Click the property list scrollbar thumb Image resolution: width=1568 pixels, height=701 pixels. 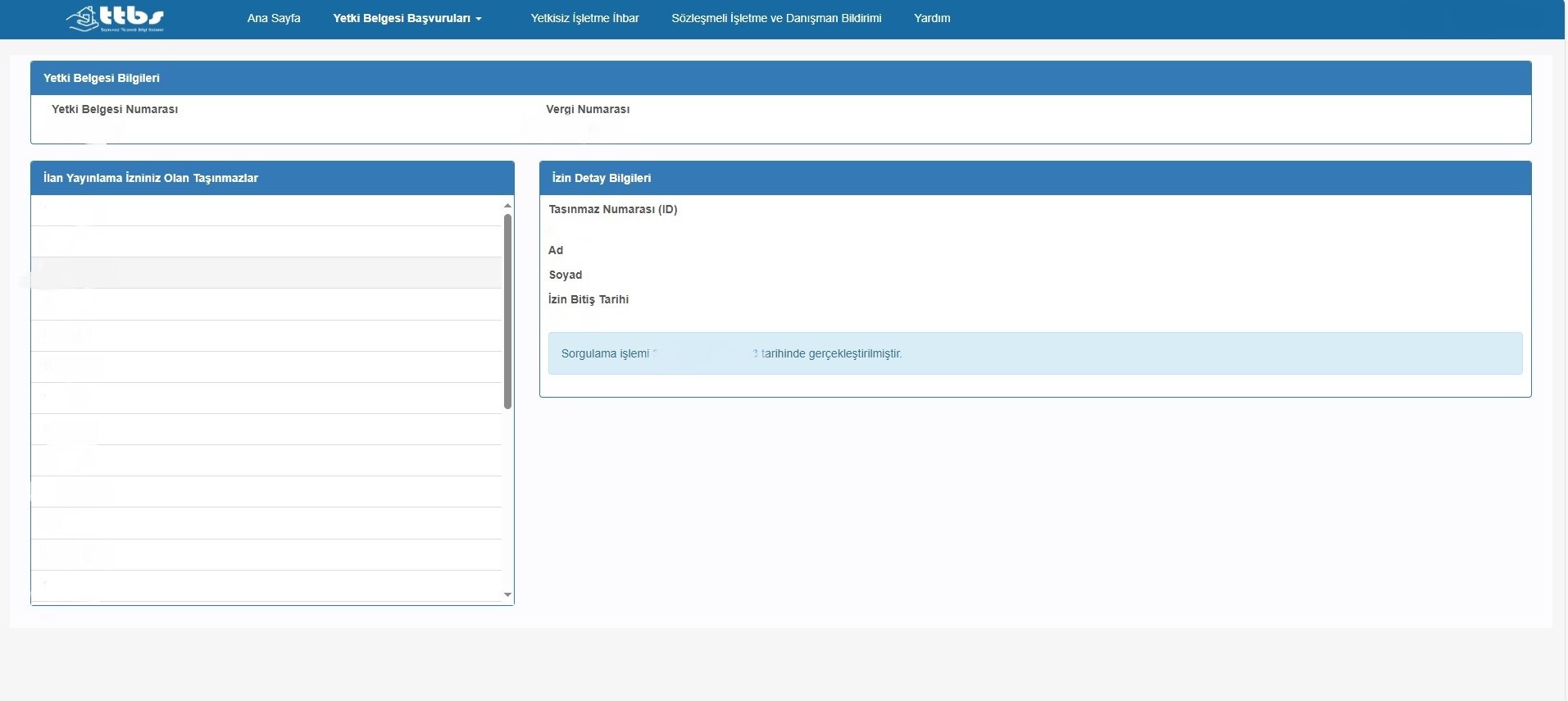[x=507, y=311]
